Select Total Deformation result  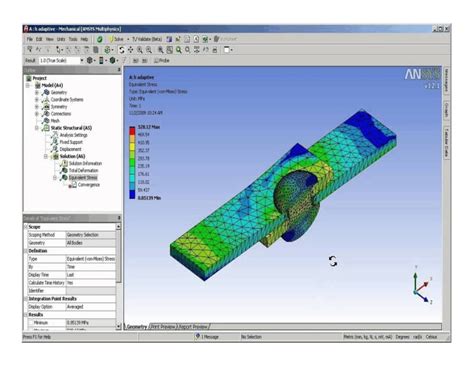point(83,170)
